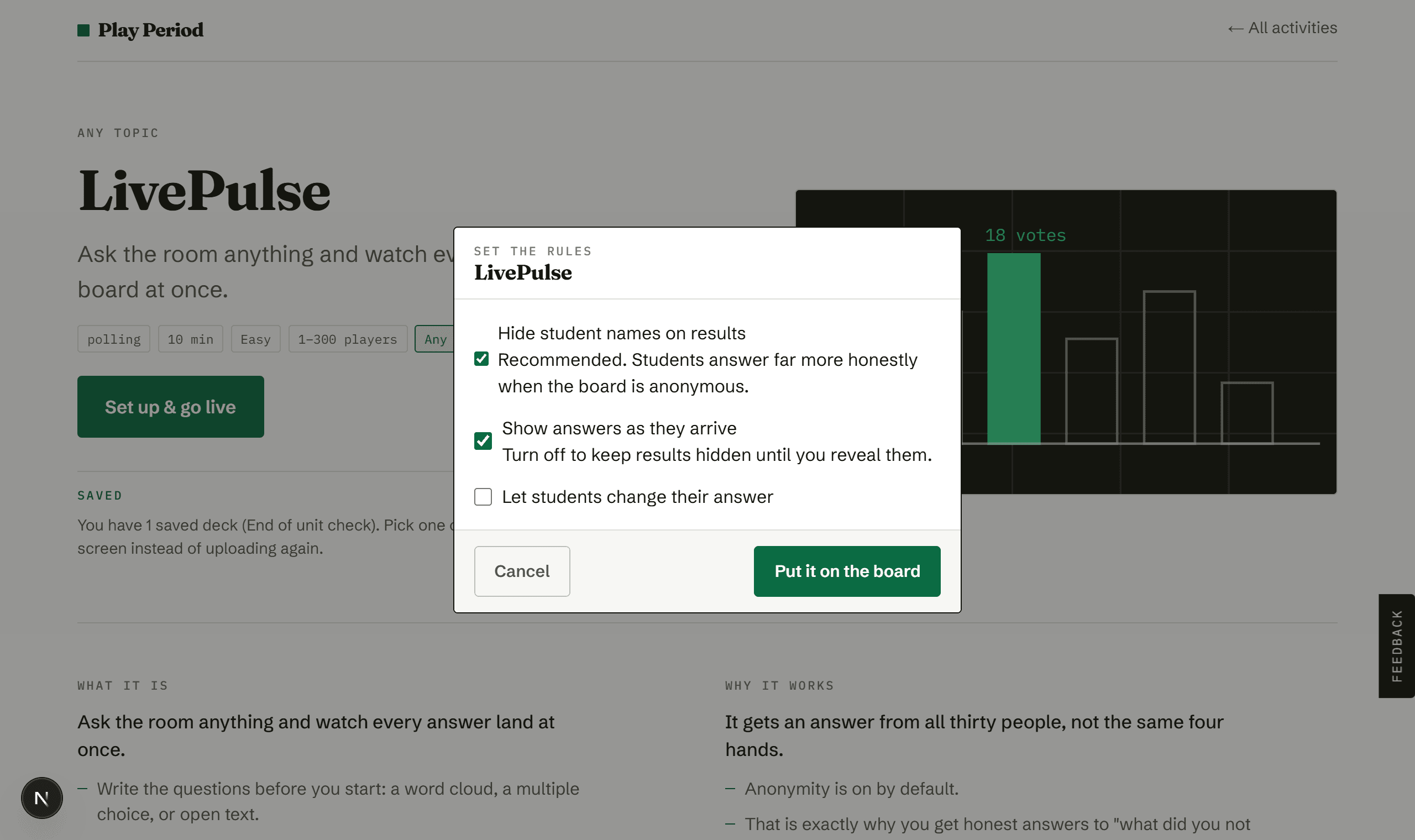Click the 18 votes chart label
This screenshot has width=1415, height=840.
1025,235
